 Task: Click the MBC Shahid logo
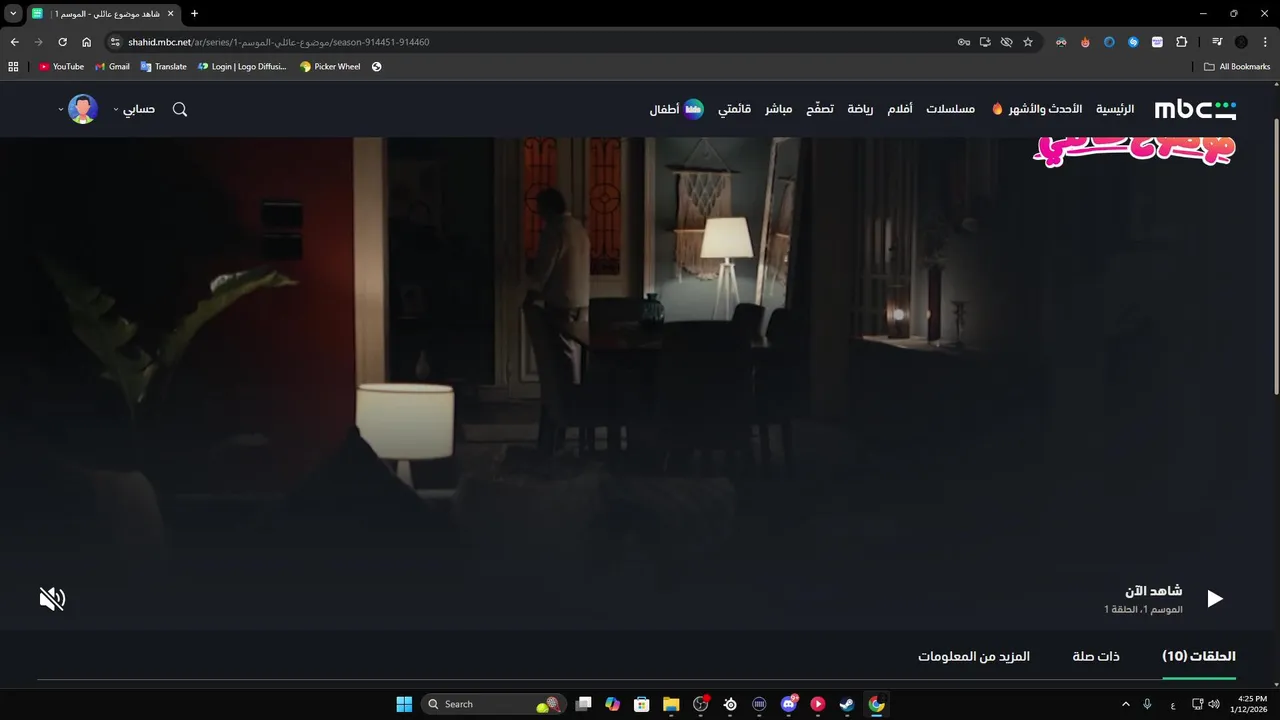tap(1195, 109)
